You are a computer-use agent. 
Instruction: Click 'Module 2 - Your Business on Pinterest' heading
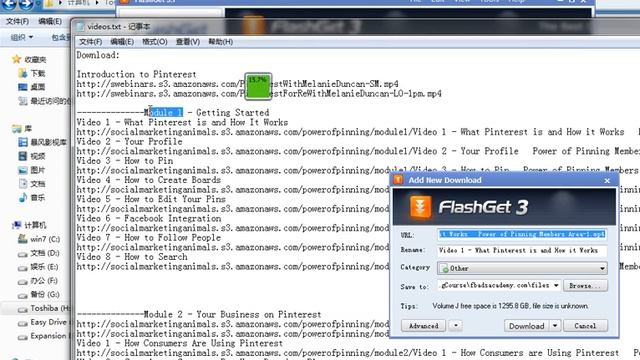point(232,315)
